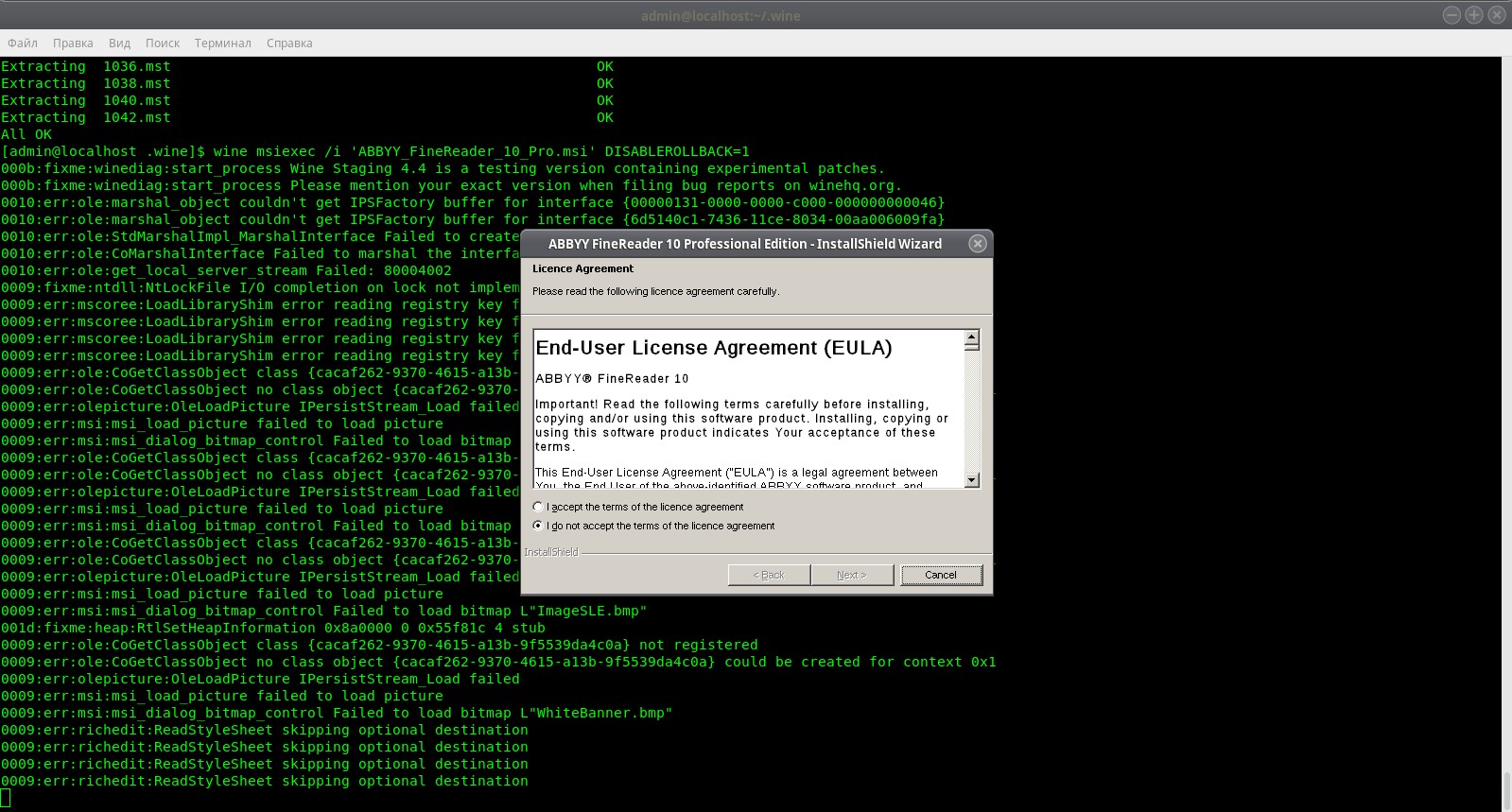Click the 'End-User License Agreement (EULA)' heading
The height and width of the screenshot is (812, 1512).
pyautogui.click(x=714, y=348)
